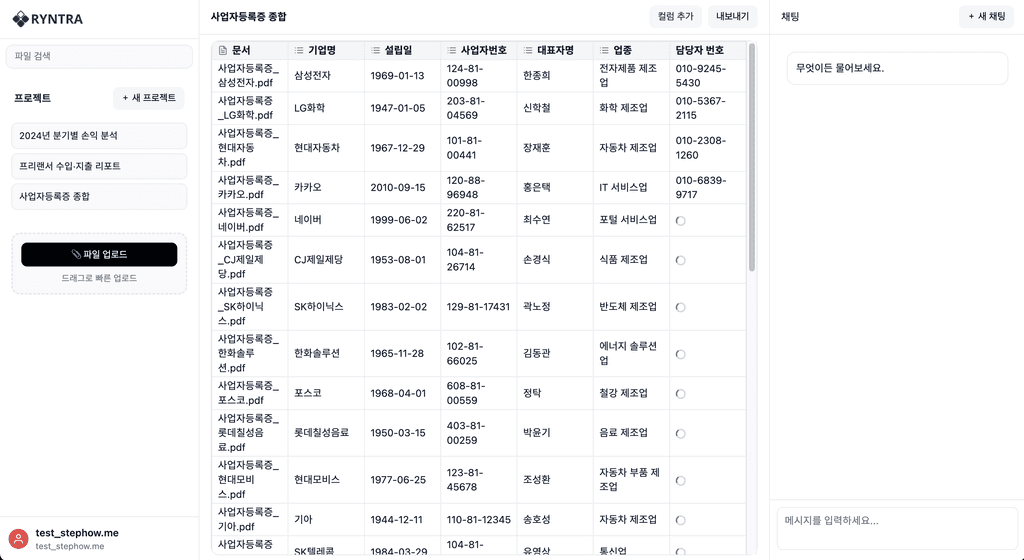Click the 사업자등록증_현대자동차.pdf document cell
Viewport: 1024px width, 560px height.
point(249,148)
